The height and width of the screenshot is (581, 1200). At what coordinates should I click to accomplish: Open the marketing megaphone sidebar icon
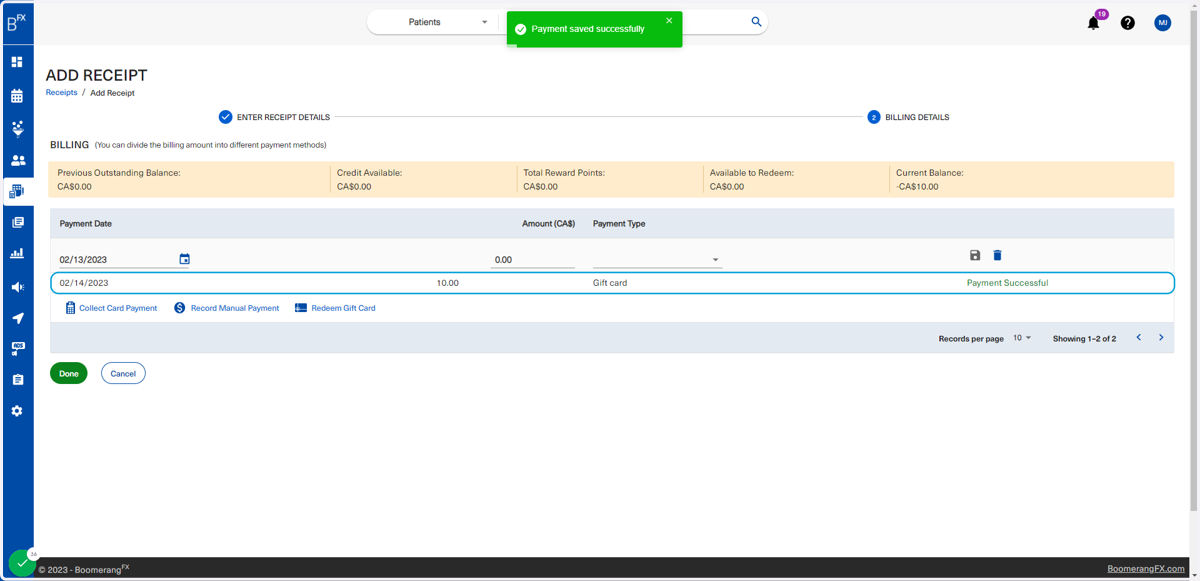(x=17, y=287)
